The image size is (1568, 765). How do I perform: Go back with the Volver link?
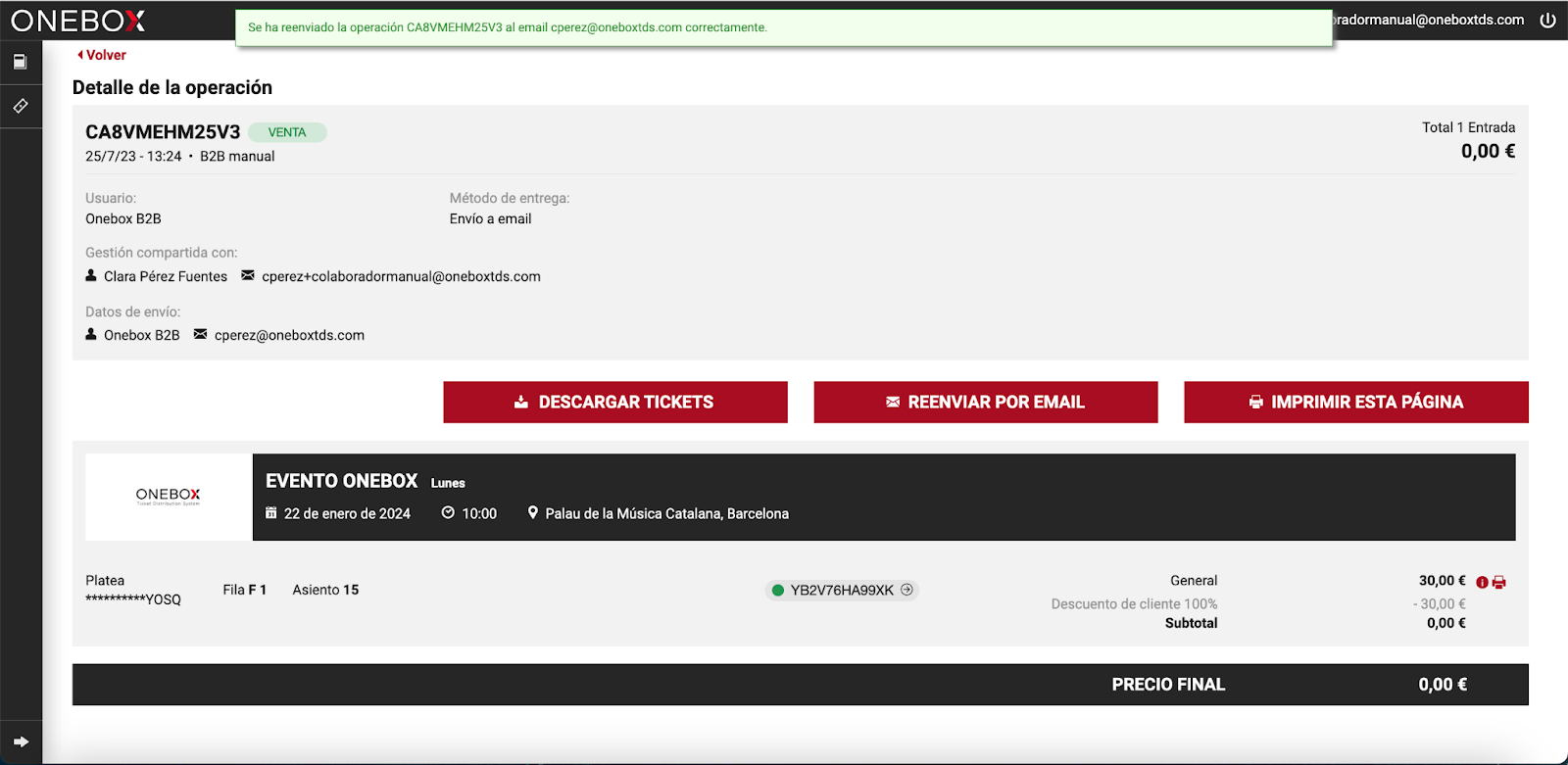pos(102,55)
